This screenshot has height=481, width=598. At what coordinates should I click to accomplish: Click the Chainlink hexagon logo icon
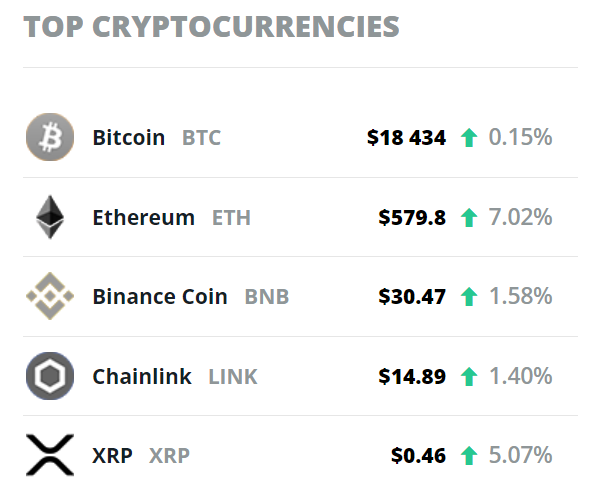(50, 376)
